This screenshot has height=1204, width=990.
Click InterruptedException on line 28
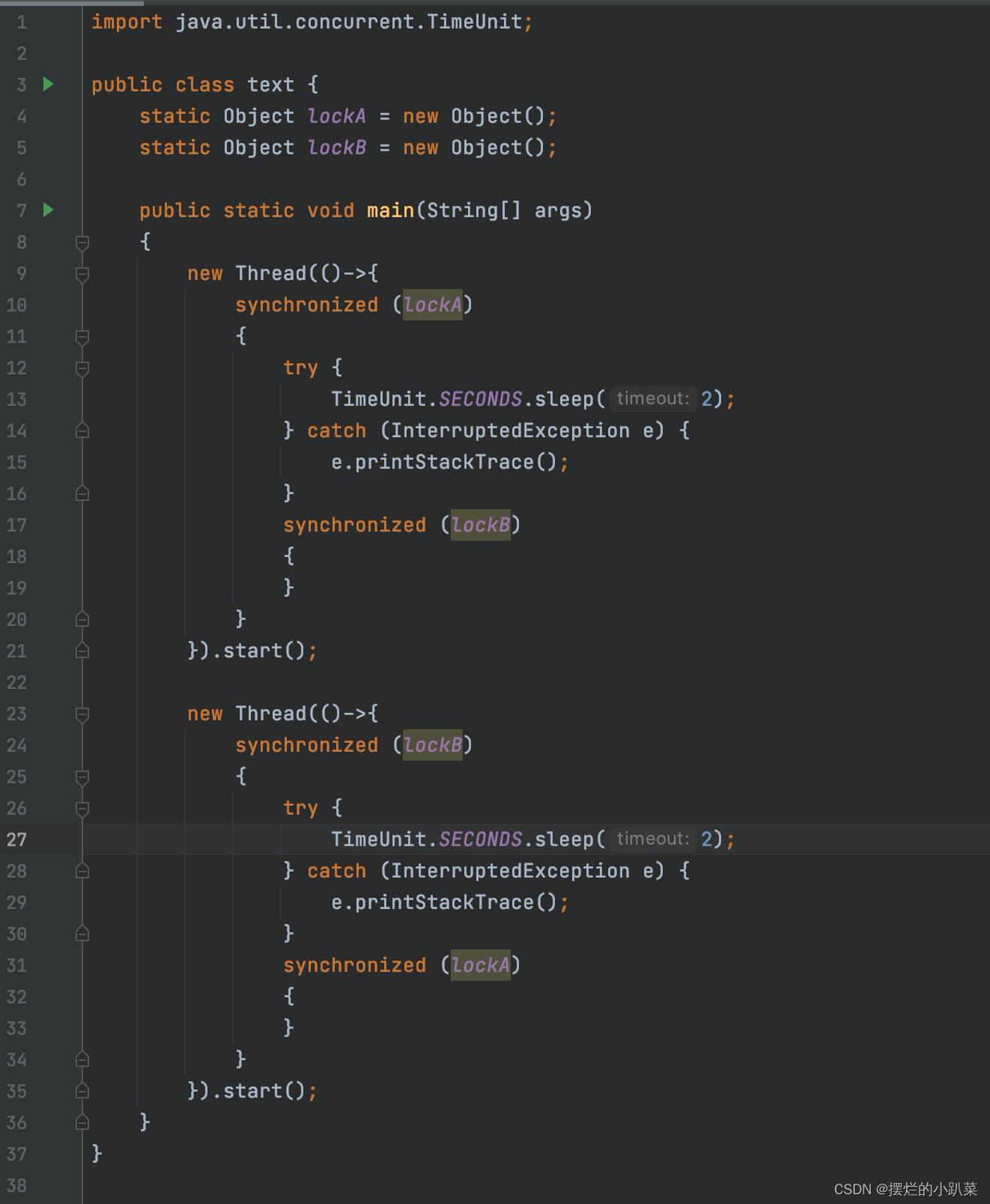pos(510,871)
